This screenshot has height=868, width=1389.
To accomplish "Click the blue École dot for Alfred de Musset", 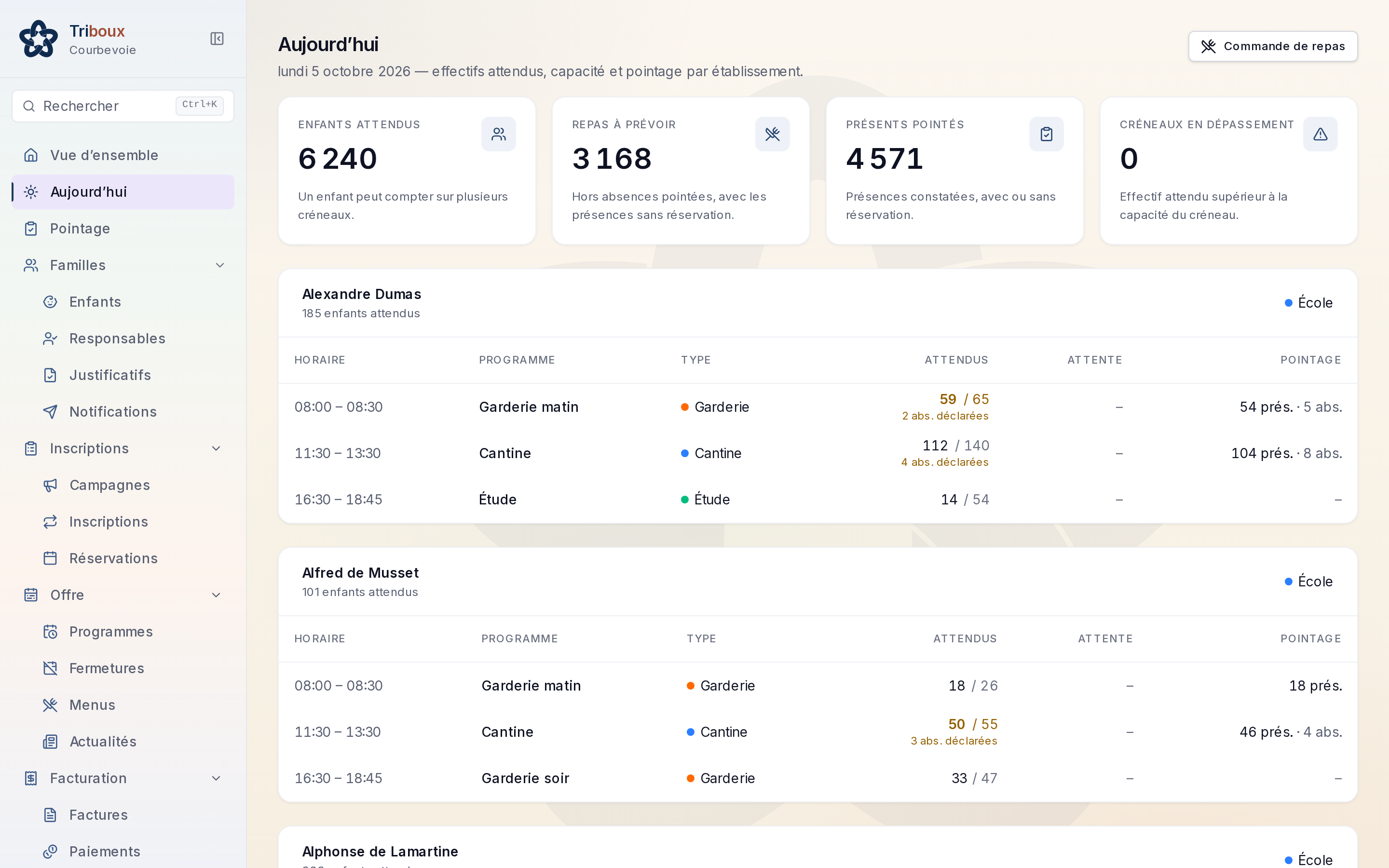I will (1289, 581).
